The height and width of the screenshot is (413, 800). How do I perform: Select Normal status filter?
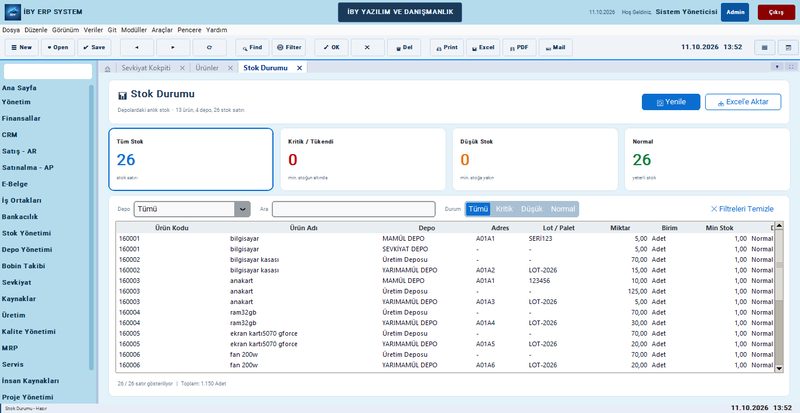tap(563, 209)
